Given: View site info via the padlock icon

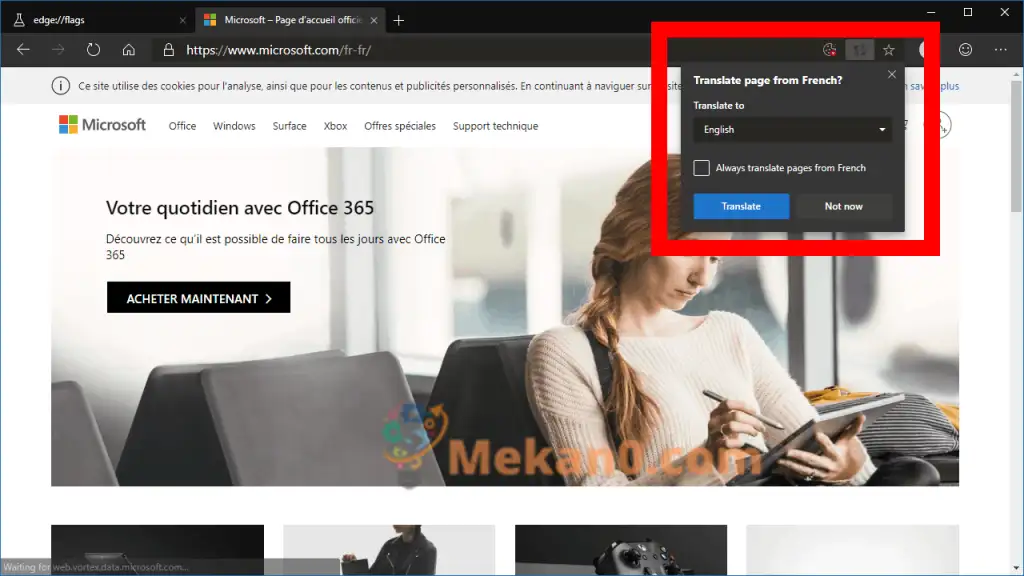Looking at the screenshot, I should point(168,49).
